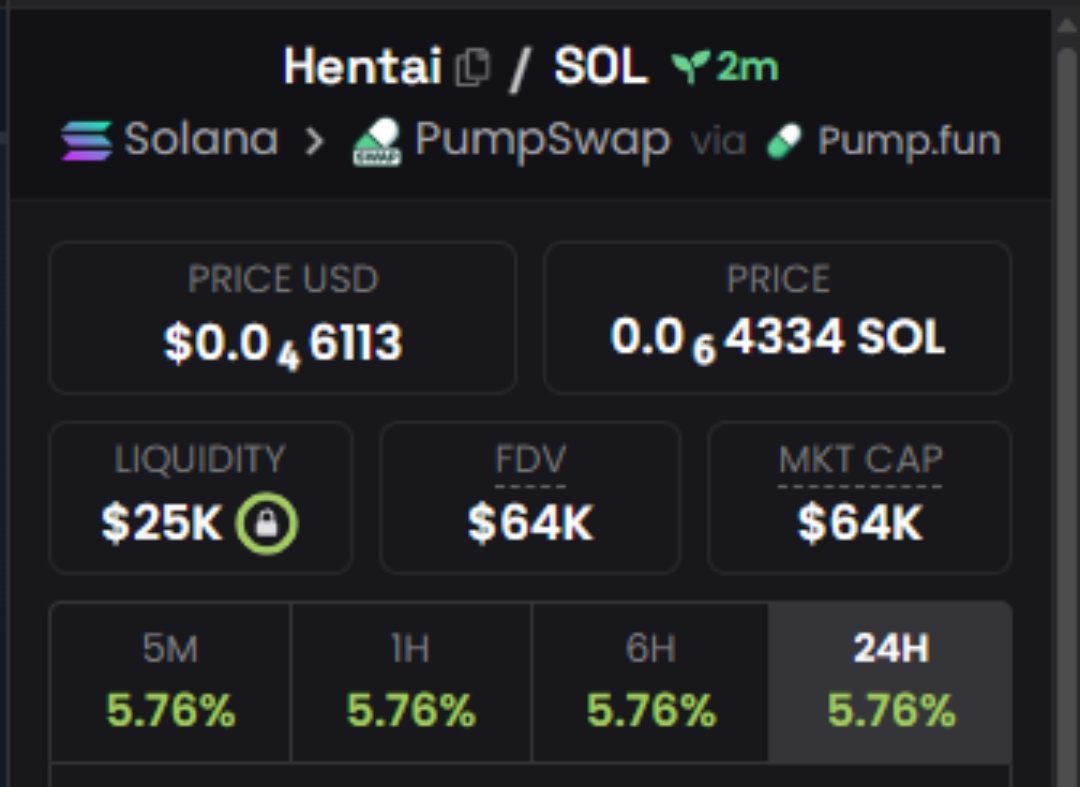Click the breadcrumb chevron after Solana
Viewport: 1080px width, 787px height.
tap(314, 141)
